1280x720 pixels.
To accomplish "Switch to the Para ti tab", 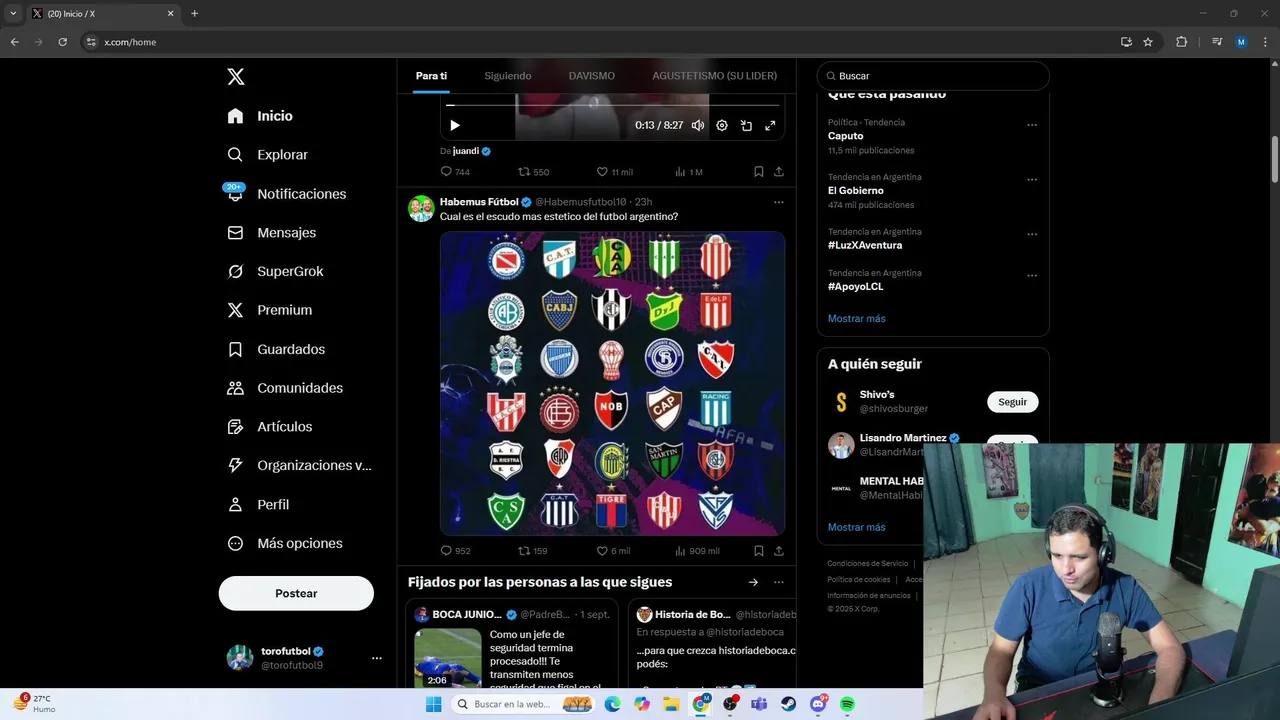I will 431,76.
